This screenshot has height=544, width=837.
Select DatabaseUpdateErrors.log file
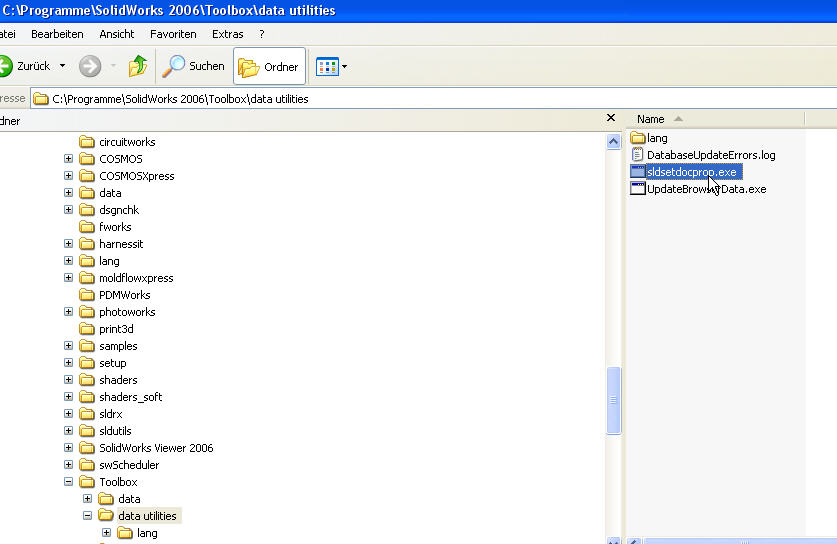click(702, 155)
